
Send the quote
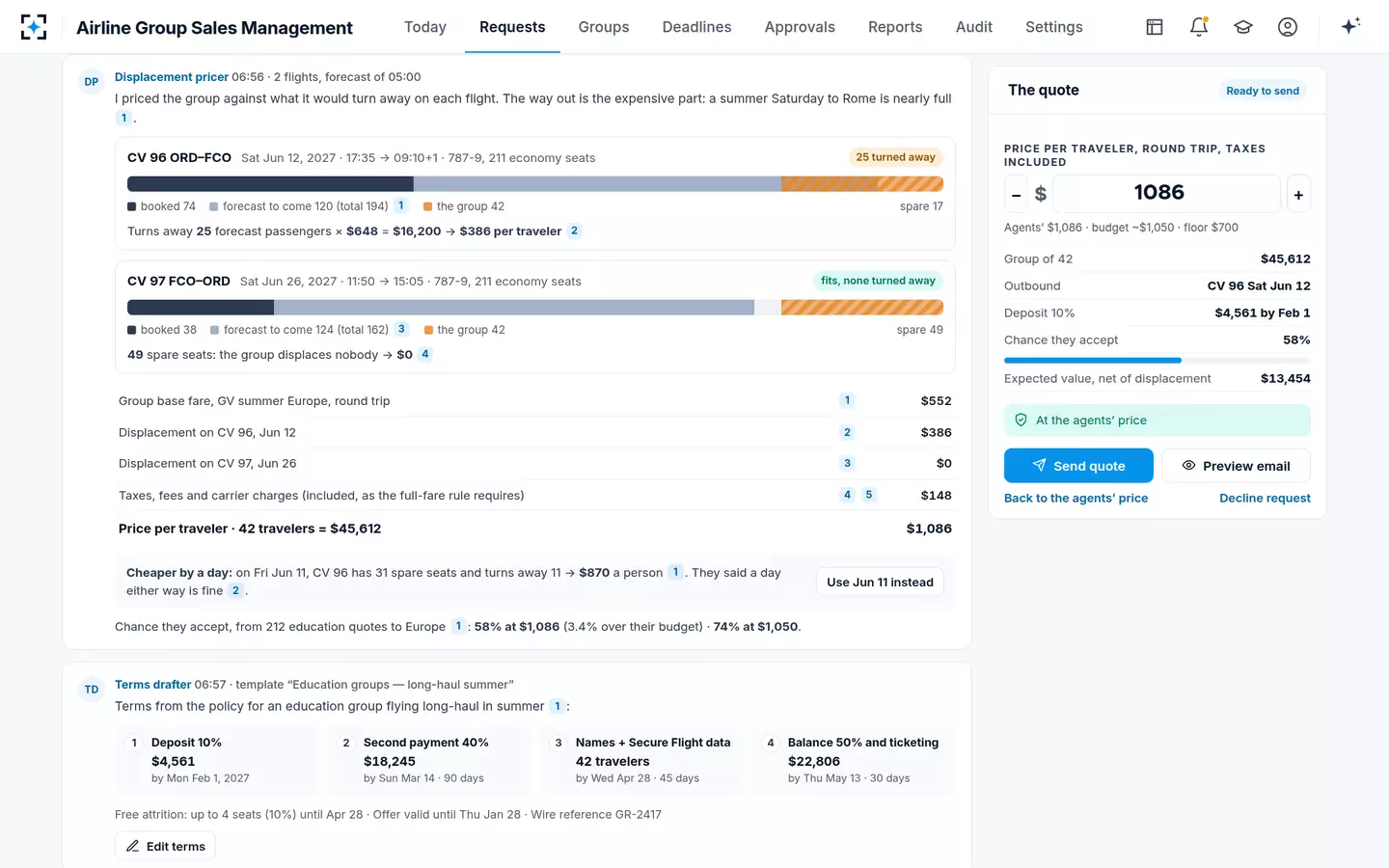pos(1078,466)
